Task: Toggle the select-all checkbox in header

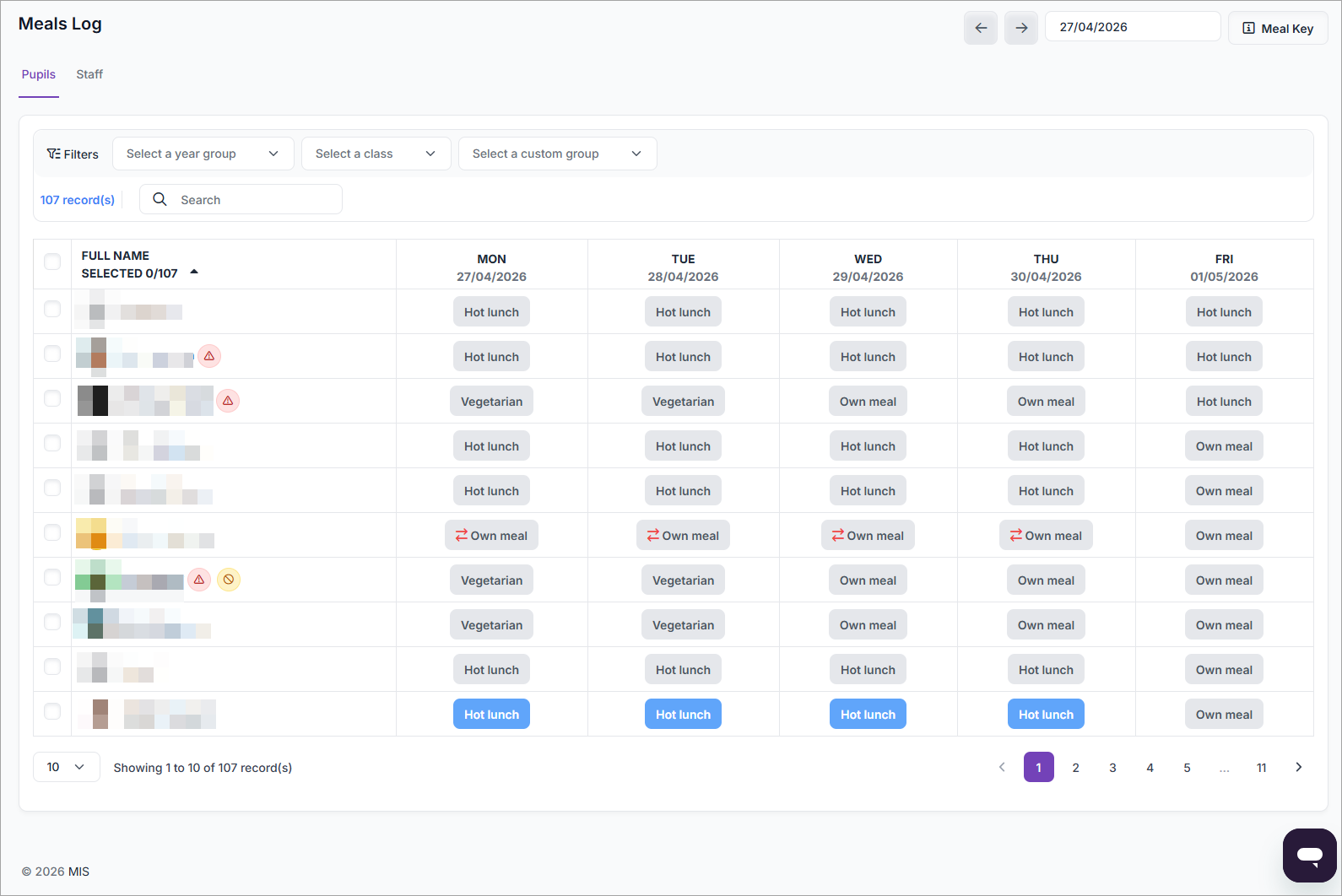Action: pyautogui.click(x=52, y=262)
